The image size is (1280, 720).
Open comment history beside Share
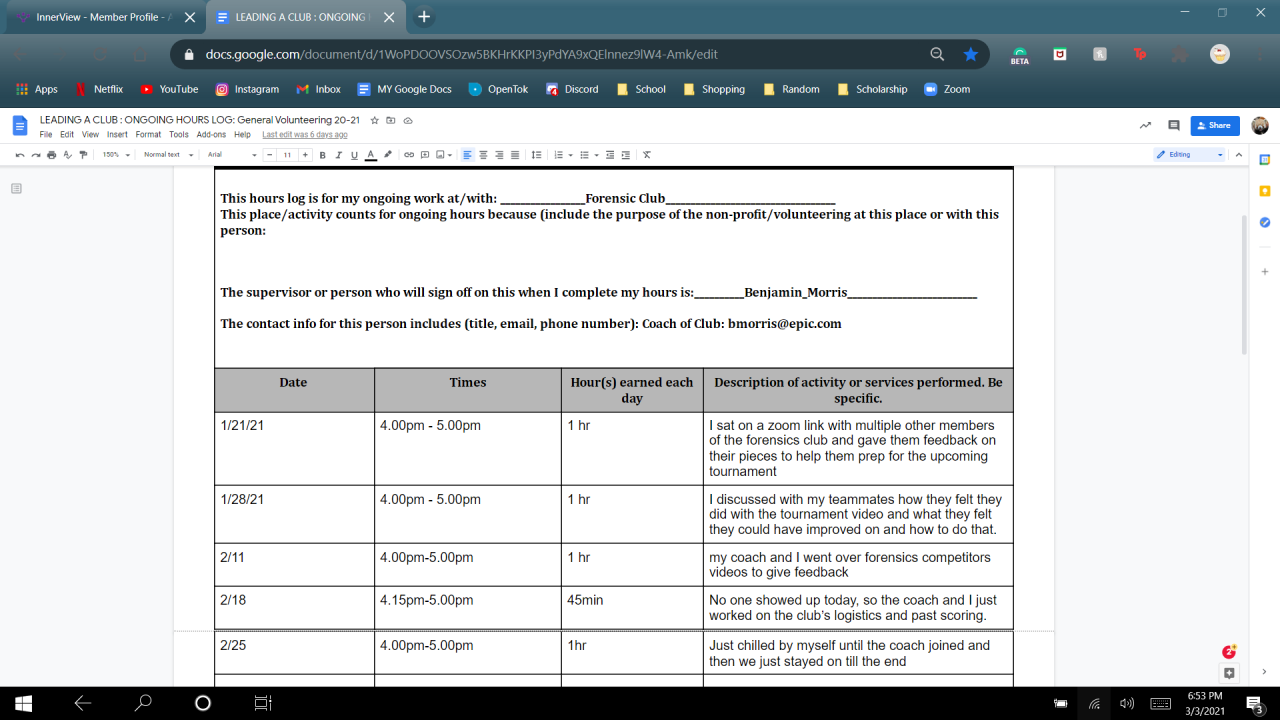(x=1173, y=126)
